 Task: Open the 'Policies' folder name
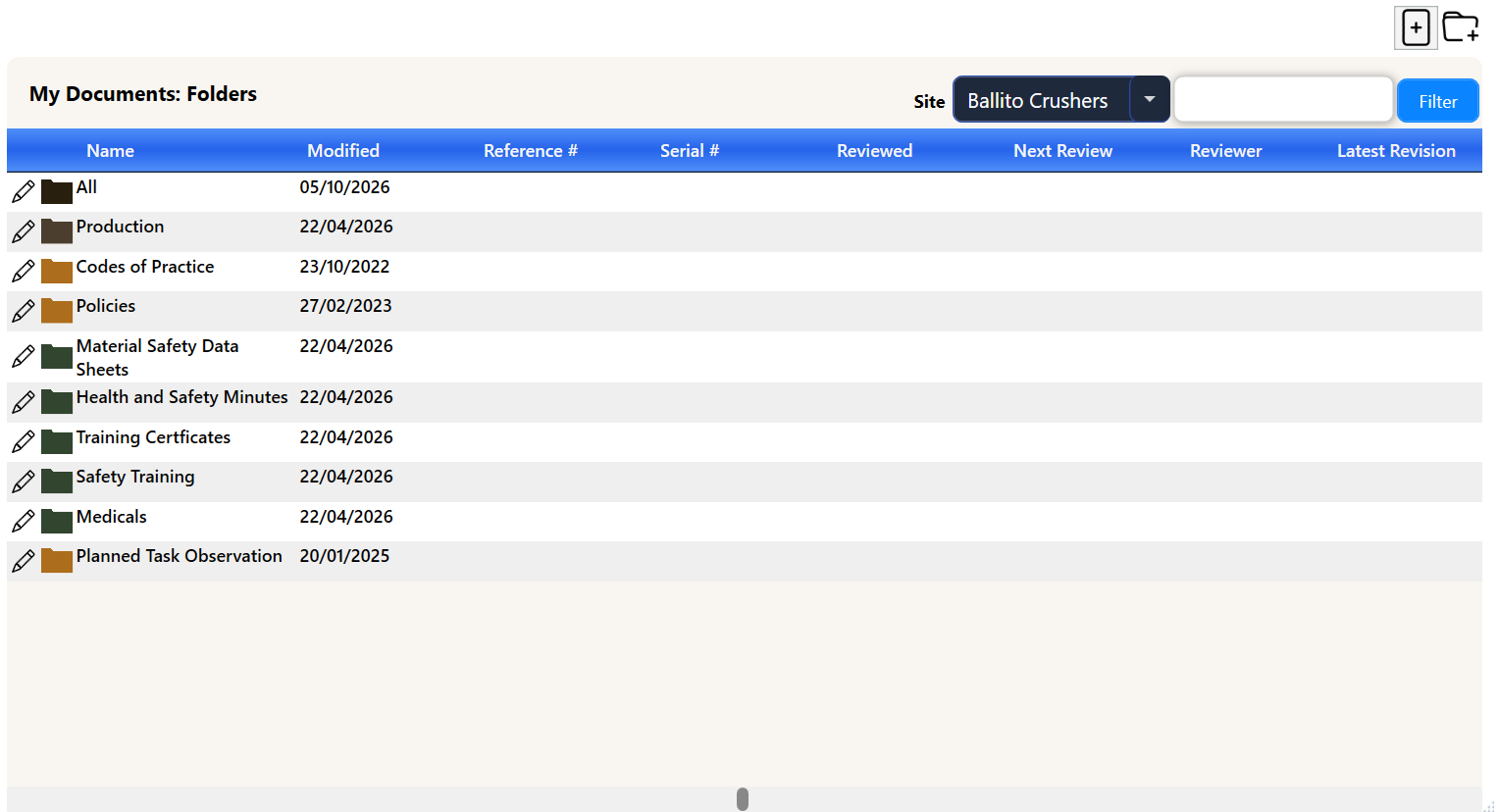tap(106, 306)
